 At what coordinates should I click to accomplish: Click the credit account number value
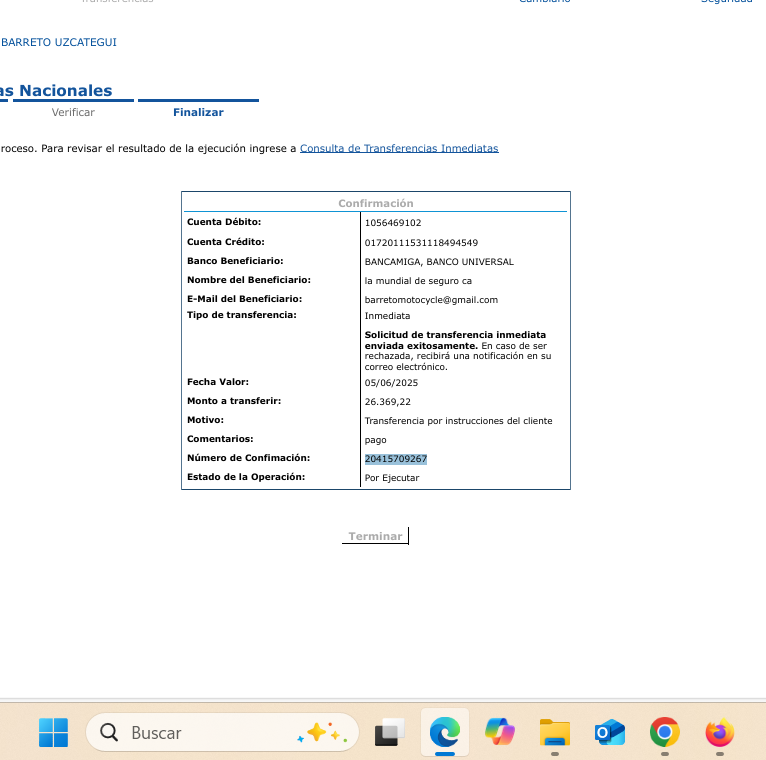pos(421,243)
